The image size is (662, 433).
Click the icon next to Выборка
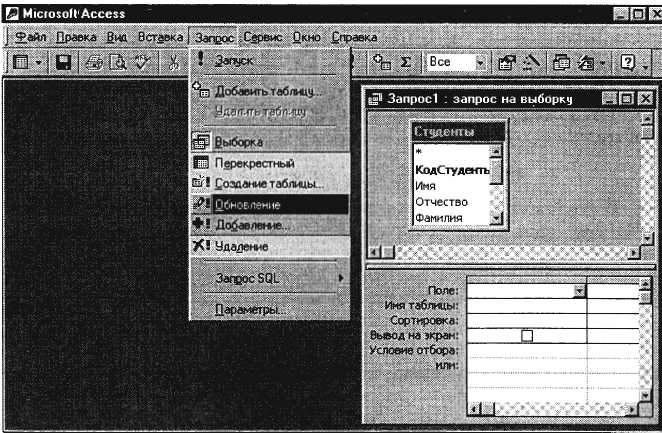[x=201, y=142]
